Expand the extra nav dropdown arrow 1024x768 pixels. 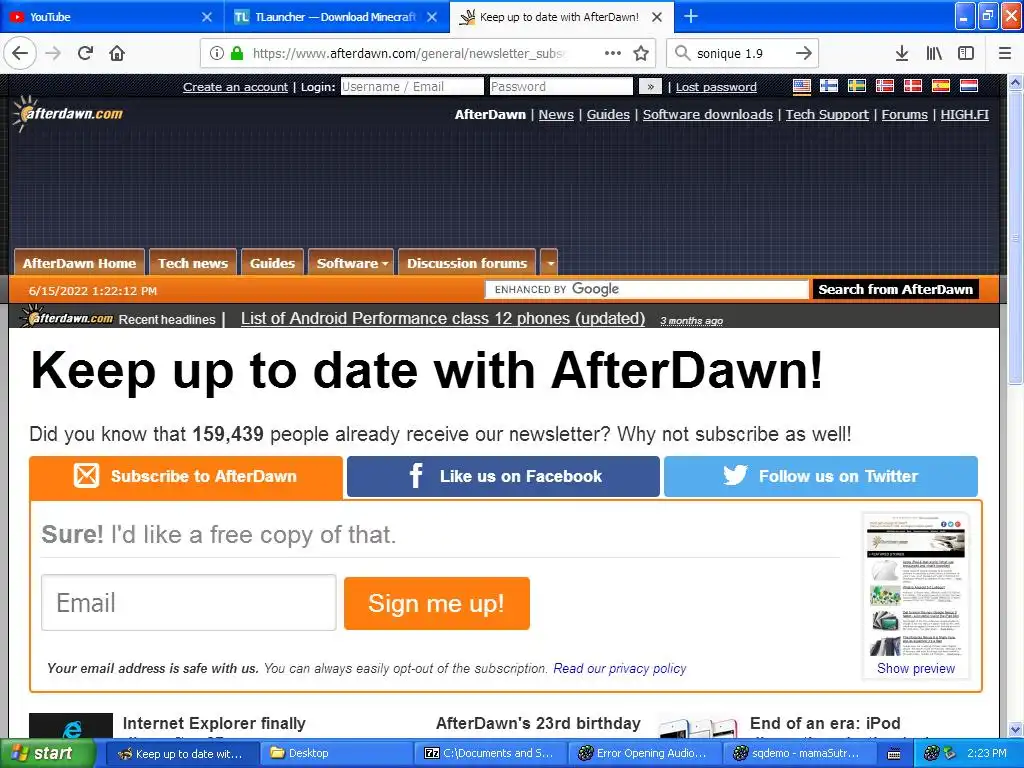coord(549,263)
